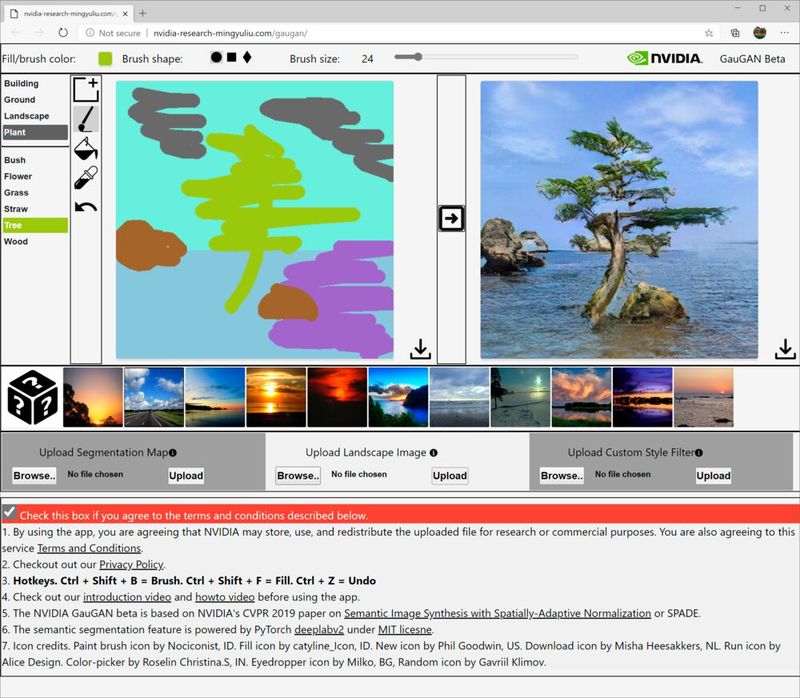This screenshot has width=800, height=698.
Task: Click the NVIDIA logo
Action: pyautogui.click(x=665, y=58)
